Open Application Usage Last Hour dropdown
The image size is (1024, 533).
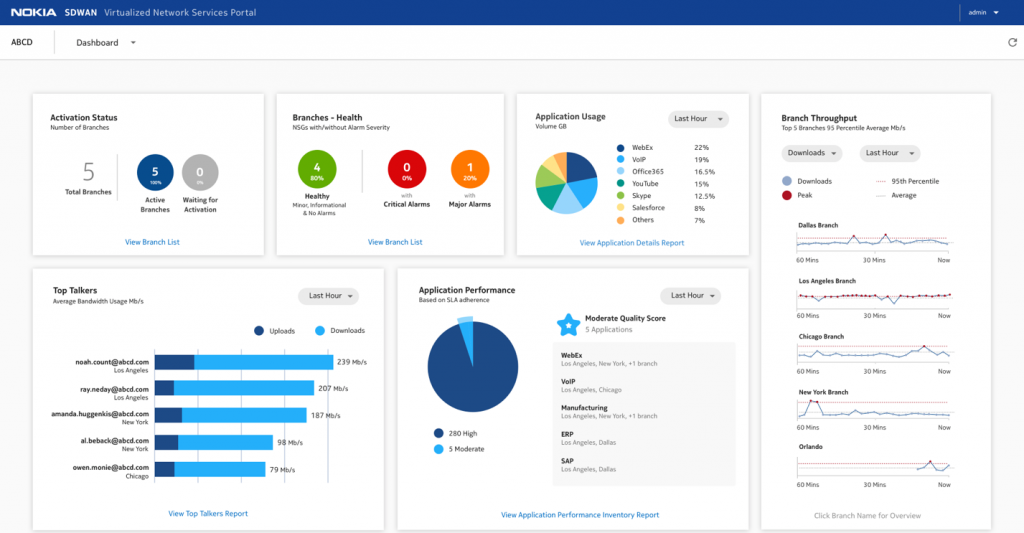coord(698,119)
